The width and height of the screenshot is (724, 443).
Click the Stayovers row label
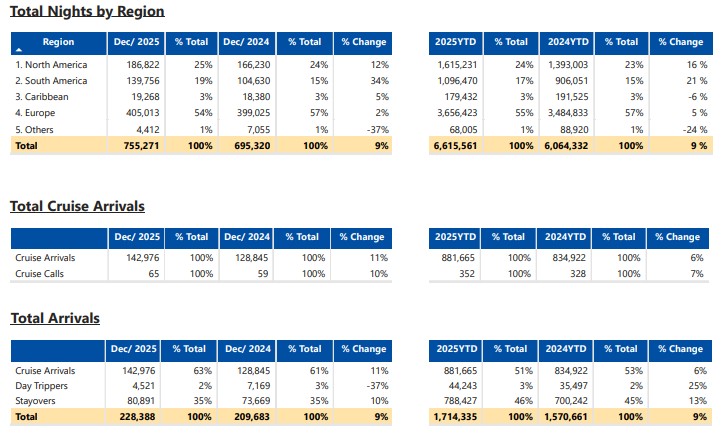click(x=39, y=400)
